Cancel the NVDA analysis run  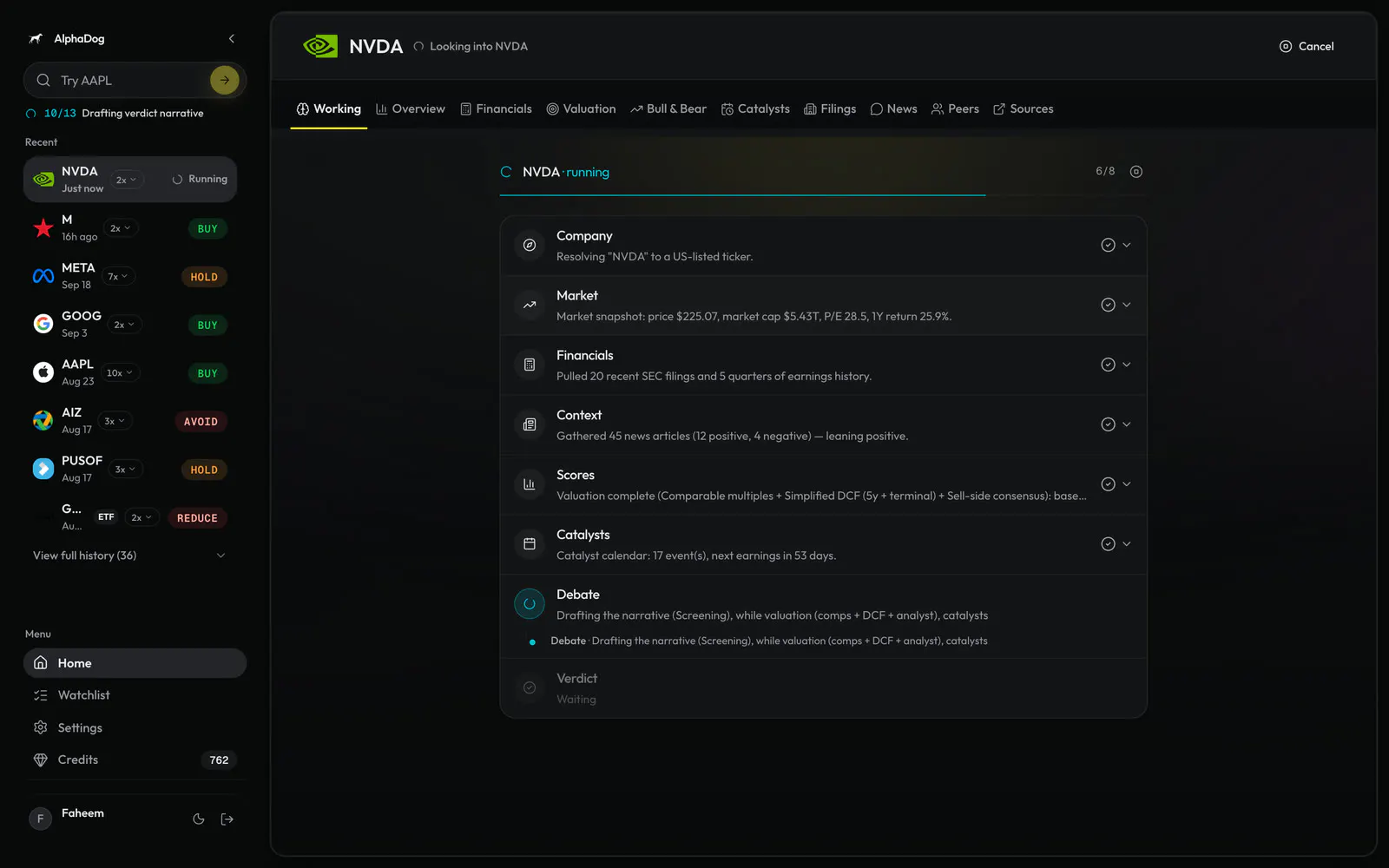pyautogui.click(x=1307, y=46)
